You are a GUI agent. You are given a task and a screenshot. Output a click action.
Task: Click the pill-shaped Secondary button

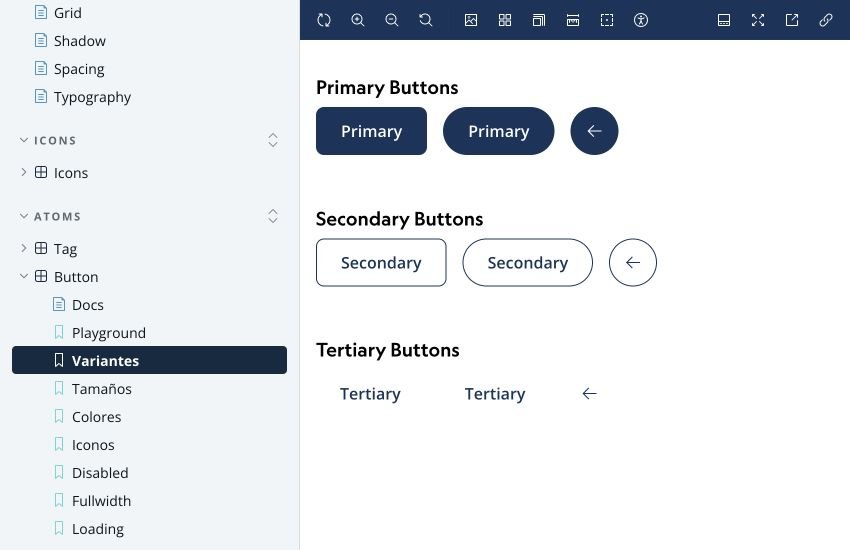click(527, 263)
